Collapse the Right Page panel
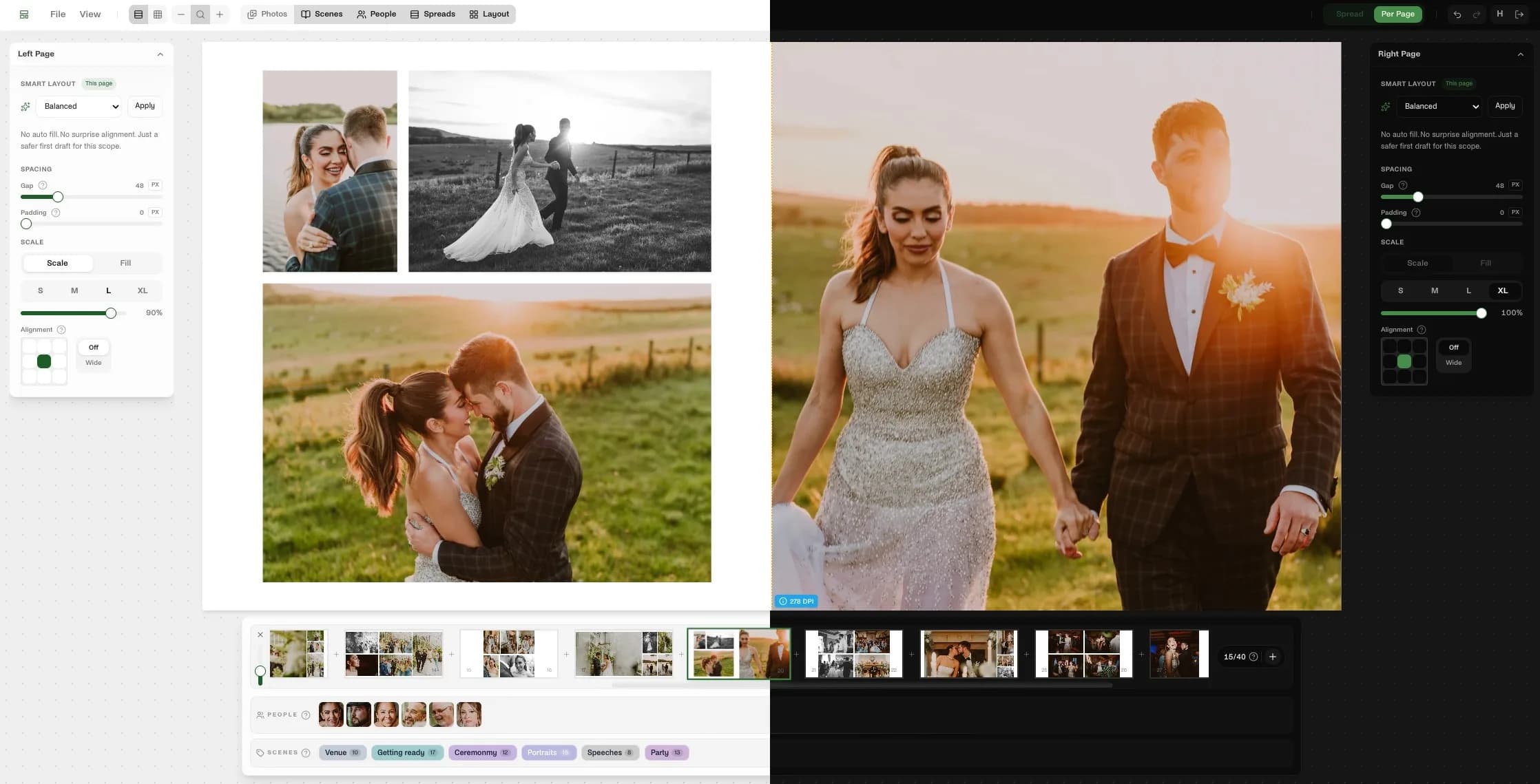This screenshot has width=1540, height=784. (1521, 54)
